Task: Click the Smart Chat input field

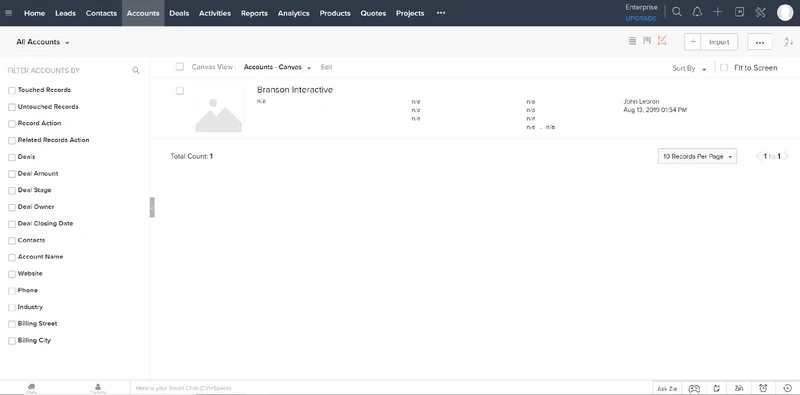Action: click(391, 388)
